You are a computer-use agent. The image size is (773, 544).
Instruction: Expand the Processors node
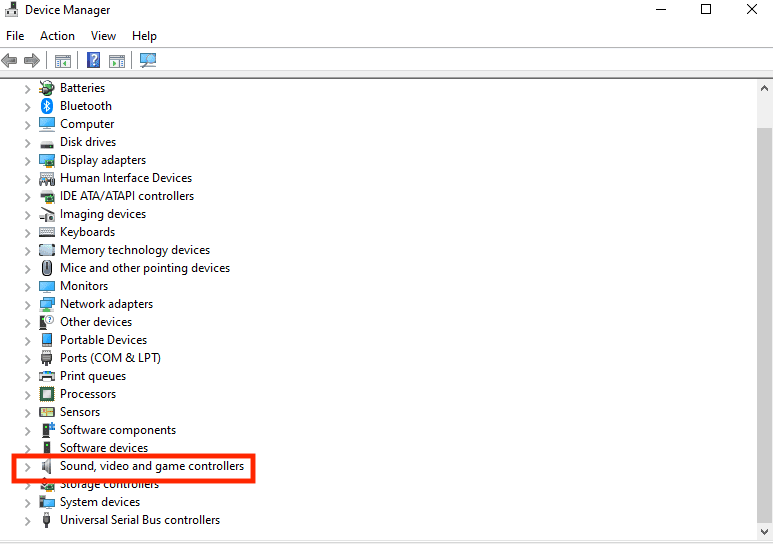(28, 396)
